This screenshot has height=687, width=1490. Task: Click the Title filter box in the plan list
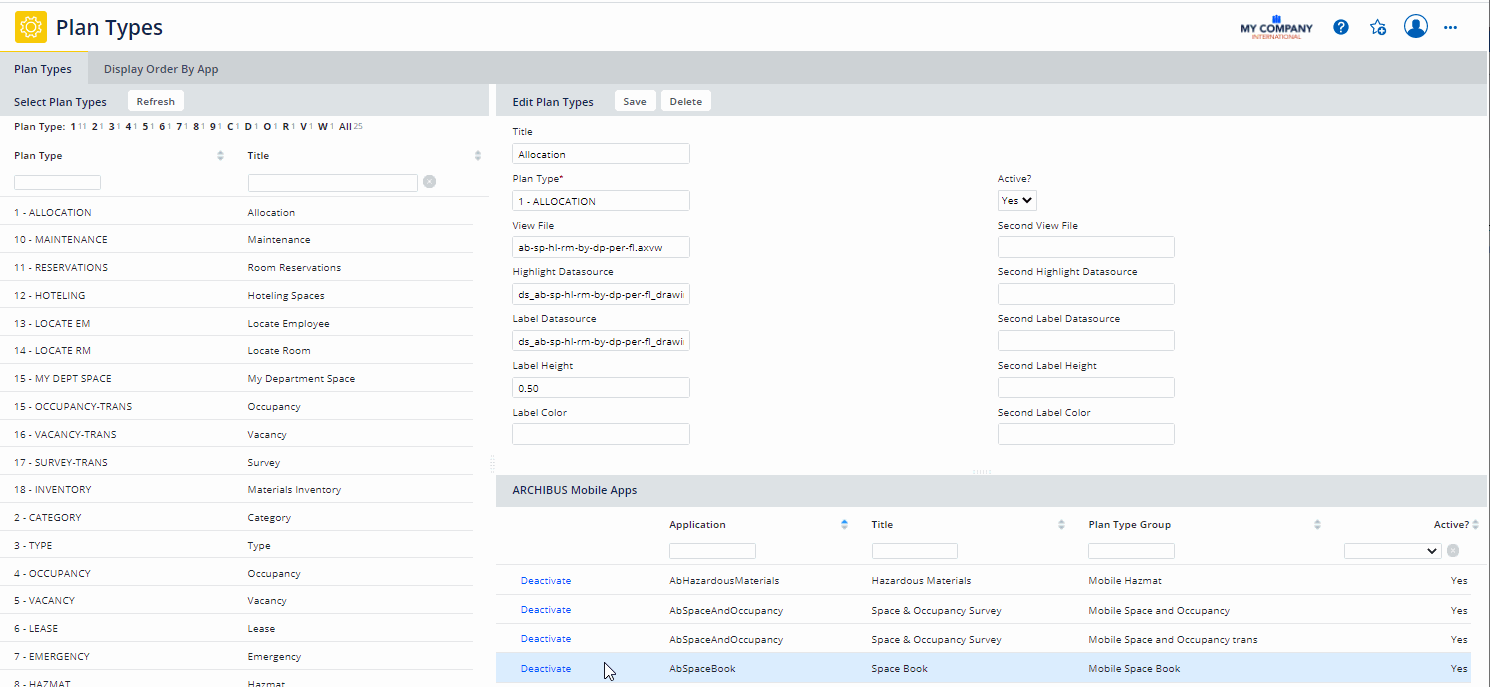(x=333, y=183)
